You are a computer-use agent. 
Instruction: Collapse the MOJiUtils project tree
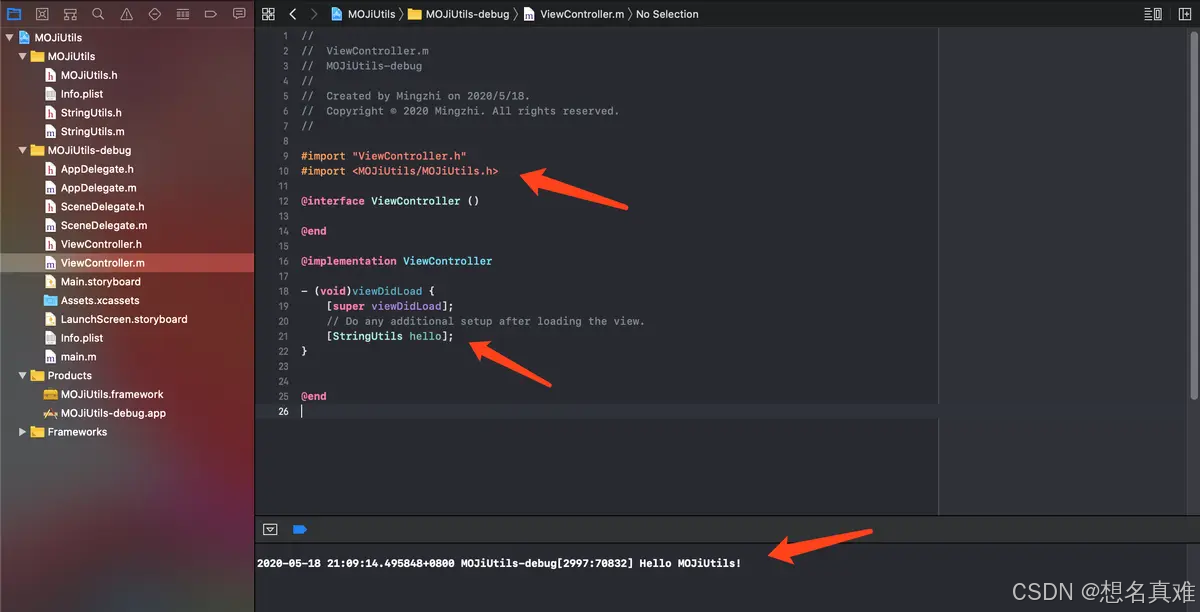tap(9, 37)
